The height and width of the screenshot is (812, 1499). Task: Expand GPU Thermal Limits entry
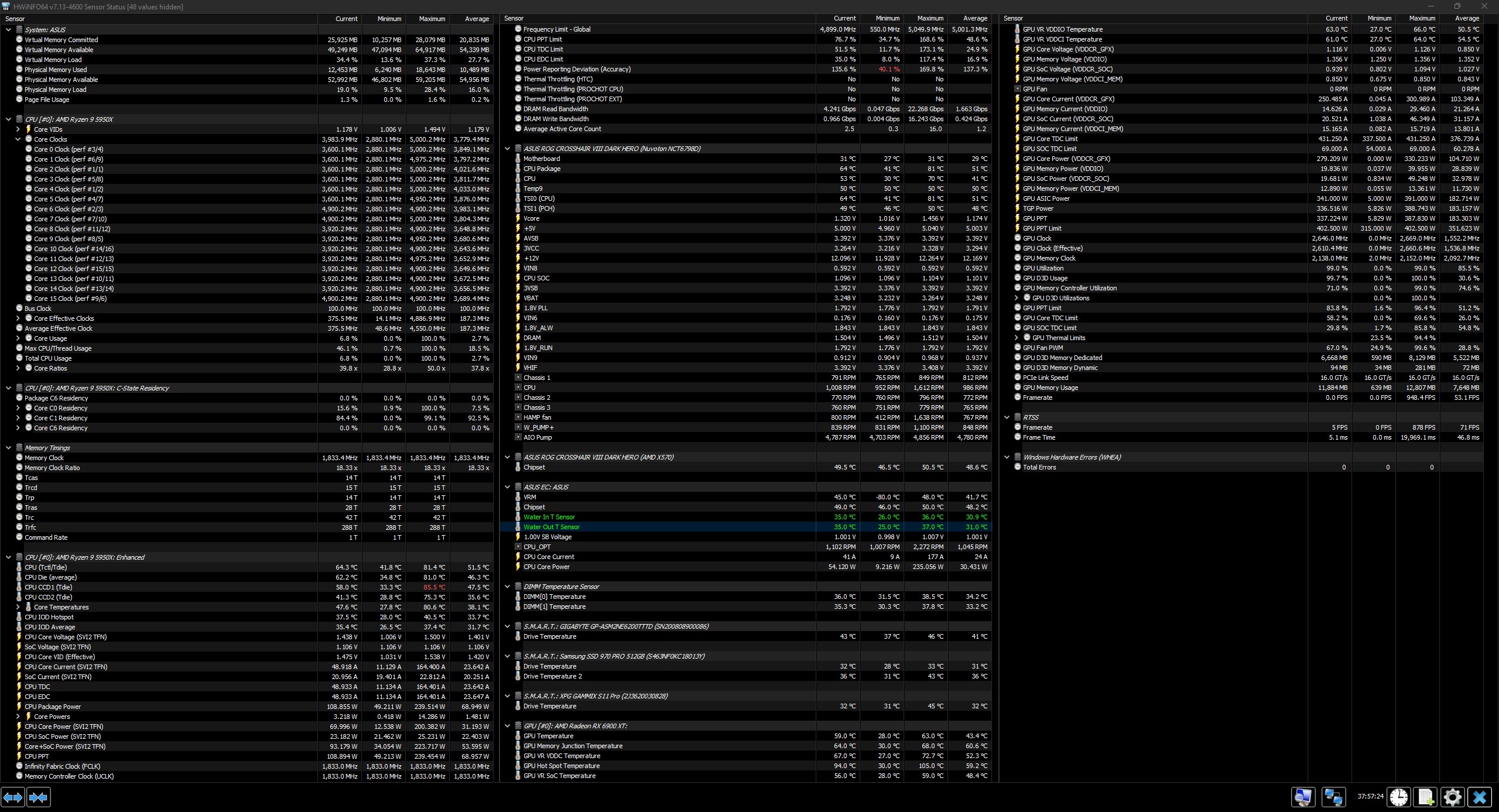1017,338
